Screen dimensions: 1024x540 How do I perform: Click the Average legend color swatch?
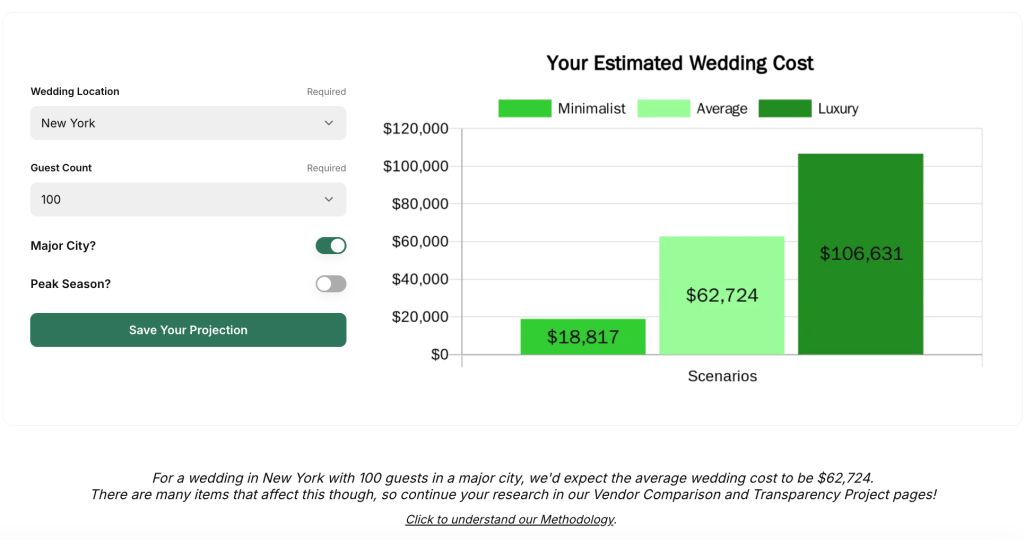663,108
